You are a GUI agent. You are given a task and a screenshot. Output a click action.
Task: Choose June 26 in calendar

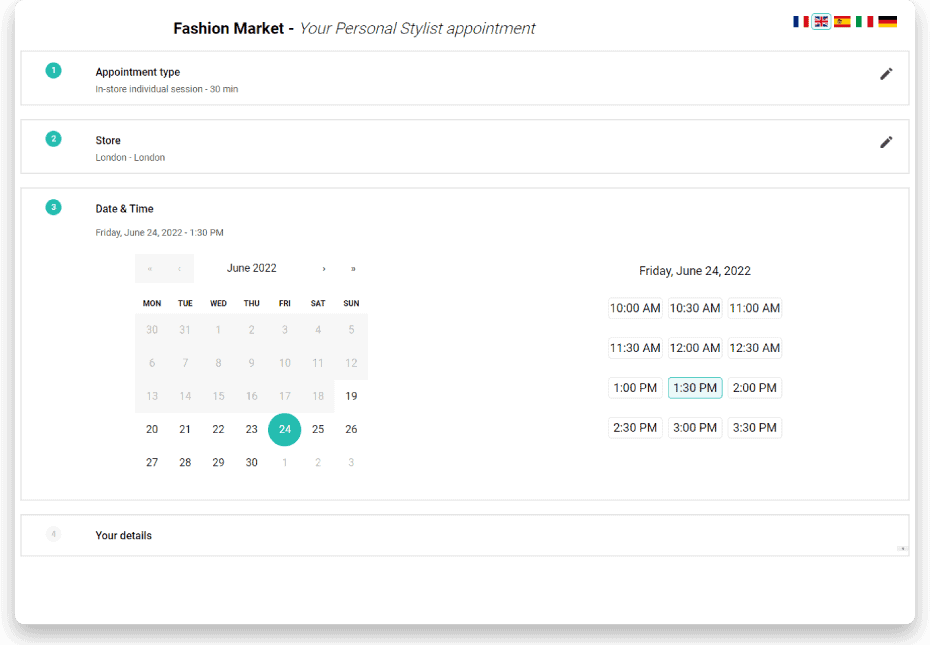[x=351, y=429]
